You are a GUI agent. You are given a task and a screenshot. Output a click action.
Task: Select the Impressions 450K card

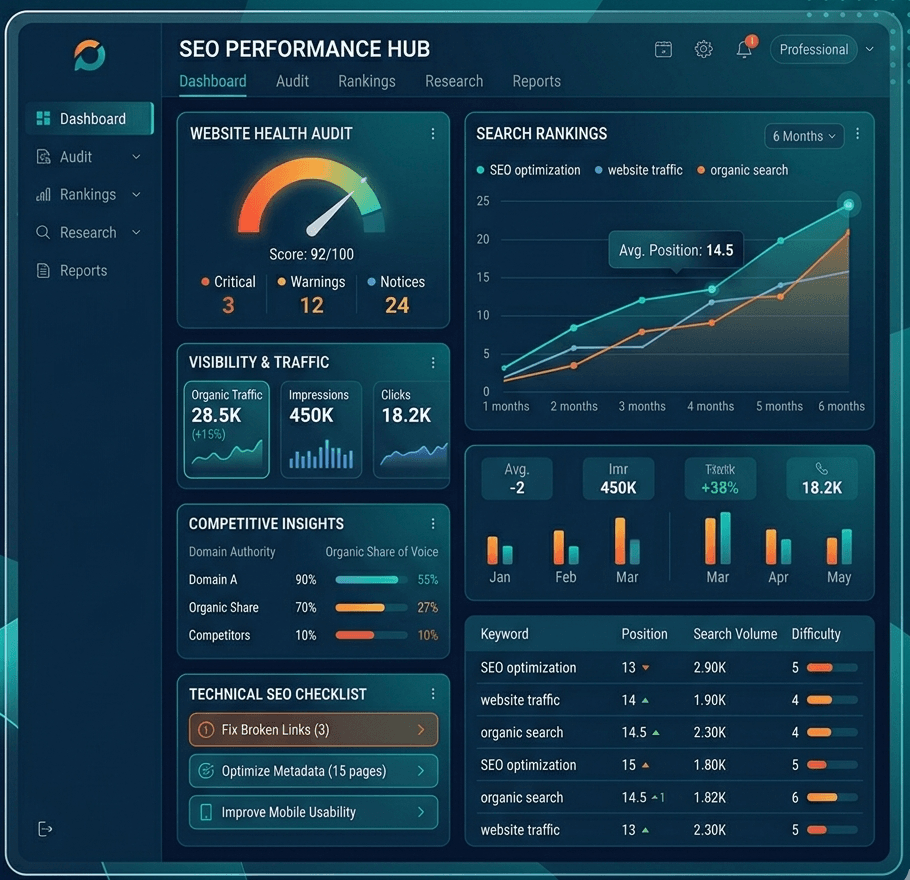pos(321,430)
